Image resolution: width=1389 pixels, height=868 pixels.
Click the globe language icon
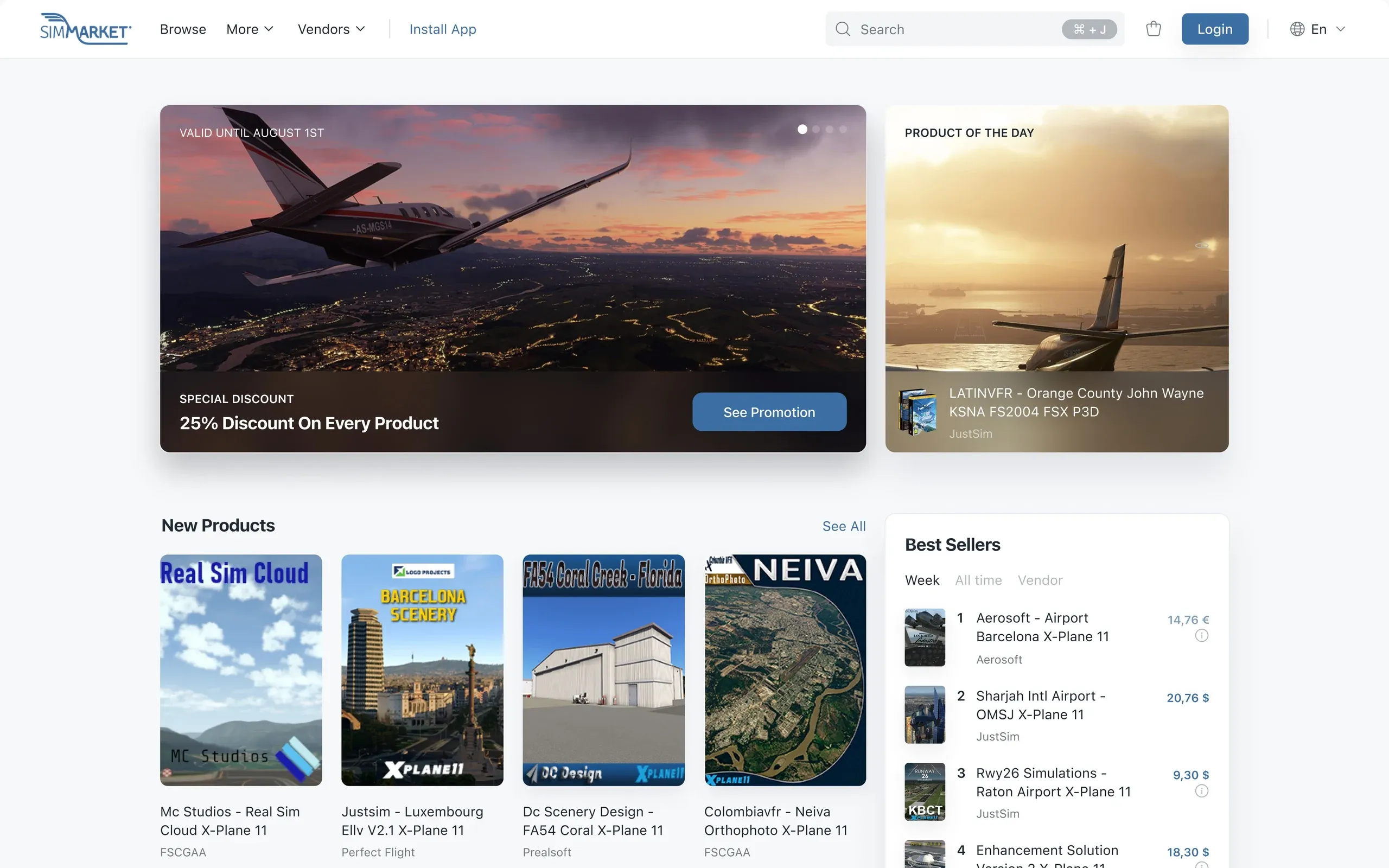[1297, 29]
